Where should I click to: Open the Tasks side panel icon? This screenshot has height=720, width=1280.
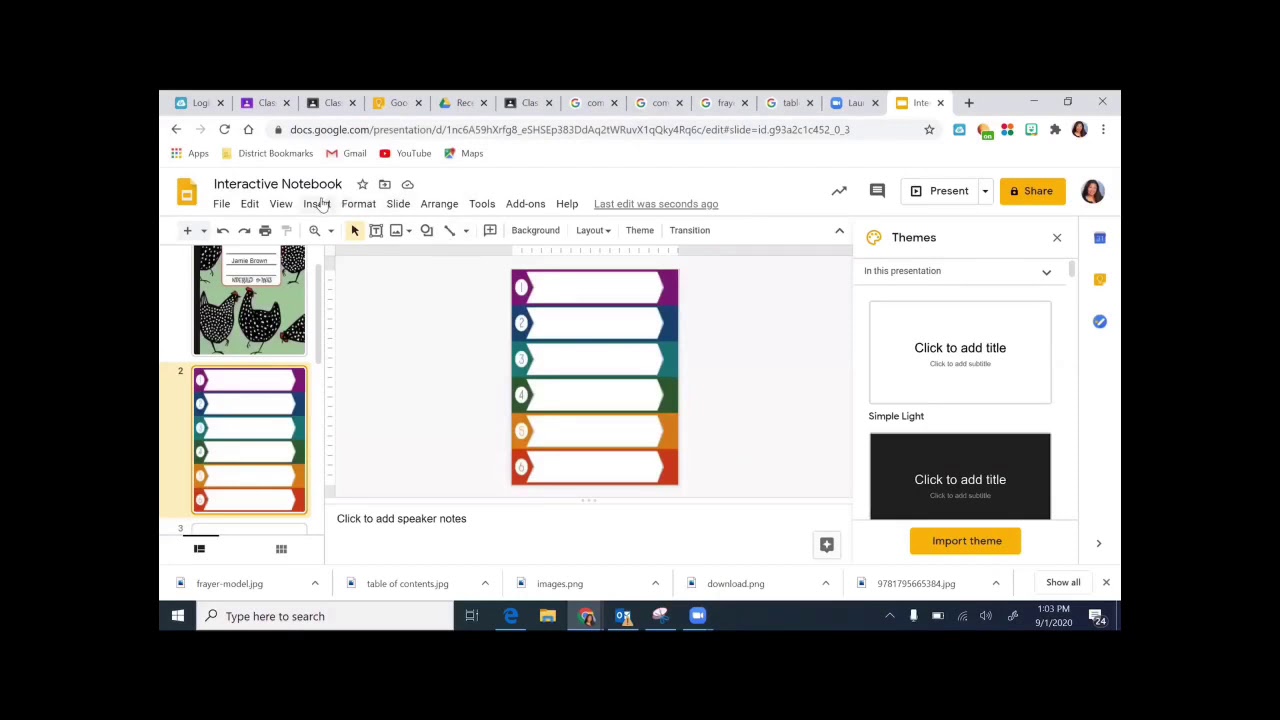pyautogui.click(x=1100, y=321)
